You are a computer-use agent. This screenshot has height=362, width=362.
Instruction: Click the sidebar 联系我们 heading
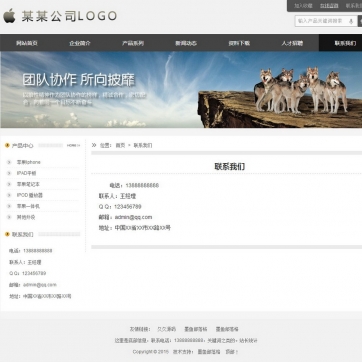22,235
